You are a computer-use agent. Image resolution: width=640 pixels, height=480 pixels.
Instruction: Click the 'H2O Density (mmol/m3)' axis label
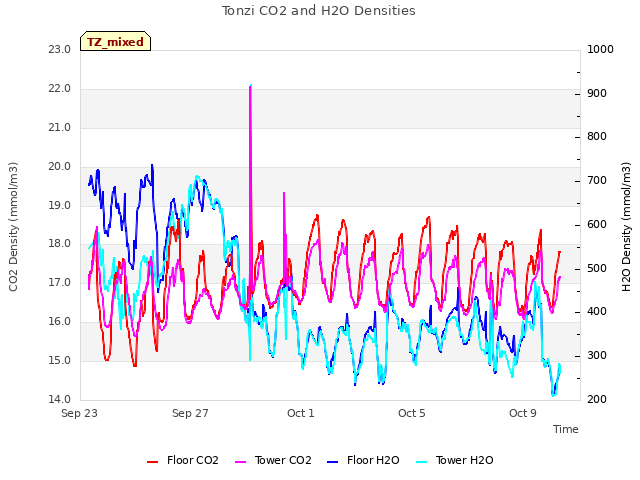(x=626, y=227)
